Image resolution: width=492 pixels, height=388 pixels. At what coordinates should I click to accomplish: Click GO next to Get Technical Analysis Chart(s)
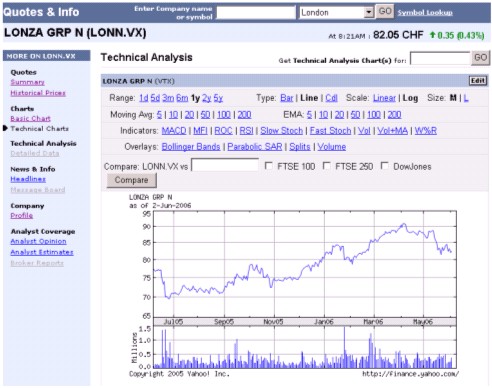click(x=480, y=58)
